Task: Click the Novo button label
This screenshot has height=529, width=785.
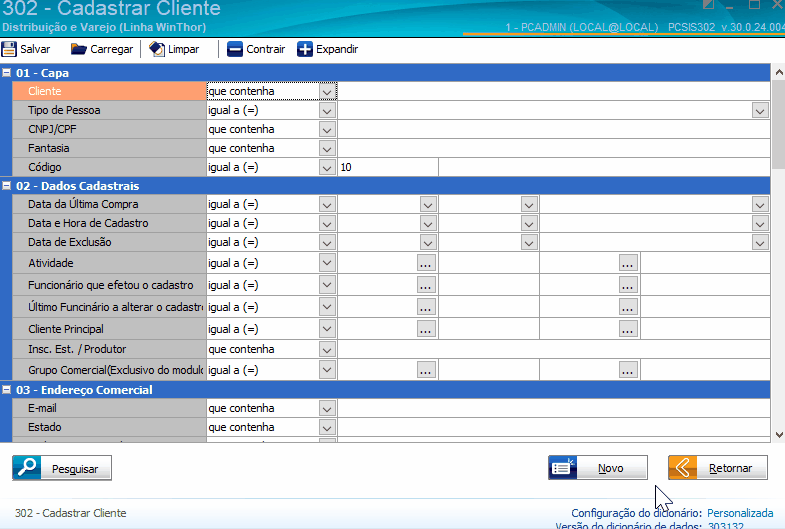Action: [x=611, y=468]
